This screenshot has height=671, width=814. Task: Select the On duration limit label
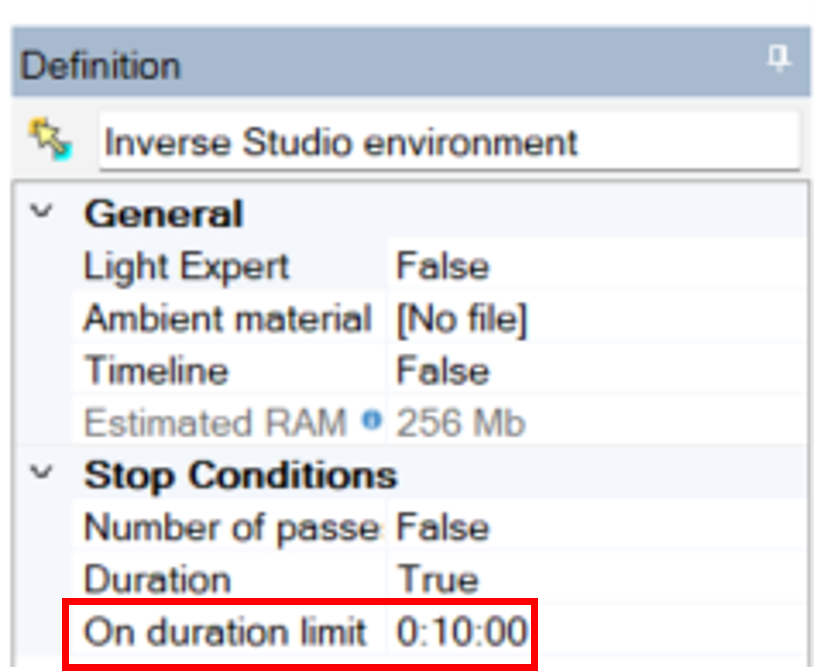tap(225, 632)
